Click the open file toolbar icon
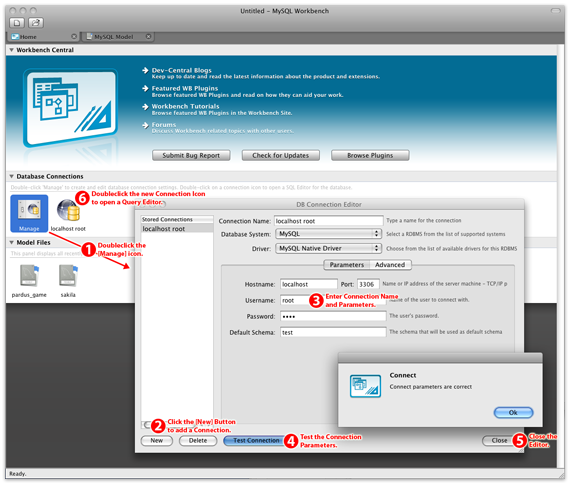This screenshot has width=570, height=484. point(36,23)
